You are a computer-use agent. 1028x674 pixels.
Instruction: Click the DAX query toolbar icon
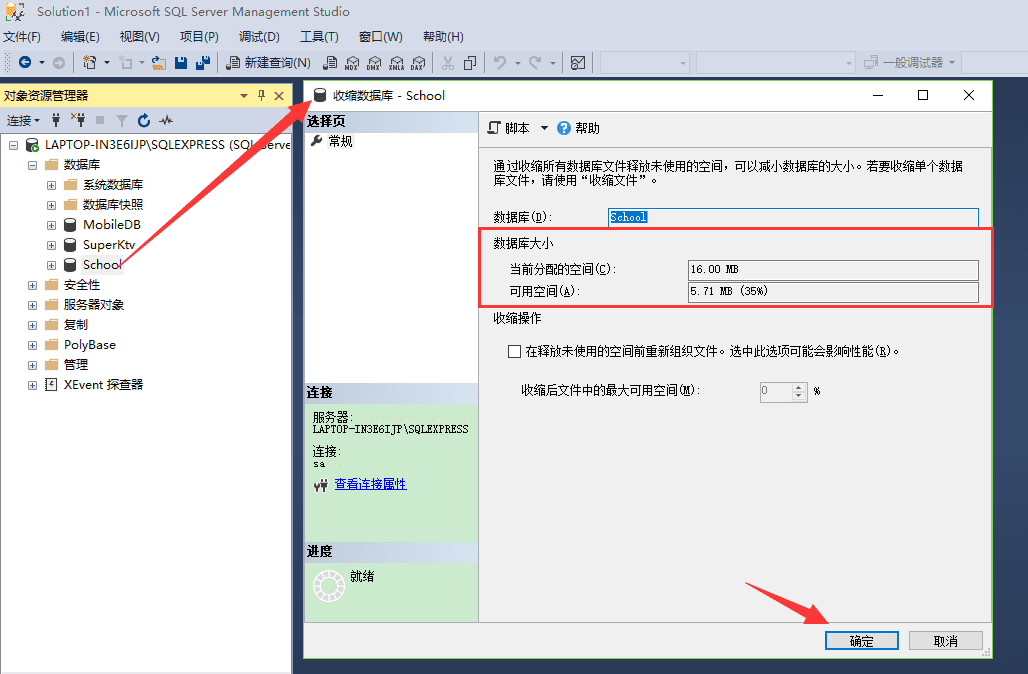click(418, 63)
